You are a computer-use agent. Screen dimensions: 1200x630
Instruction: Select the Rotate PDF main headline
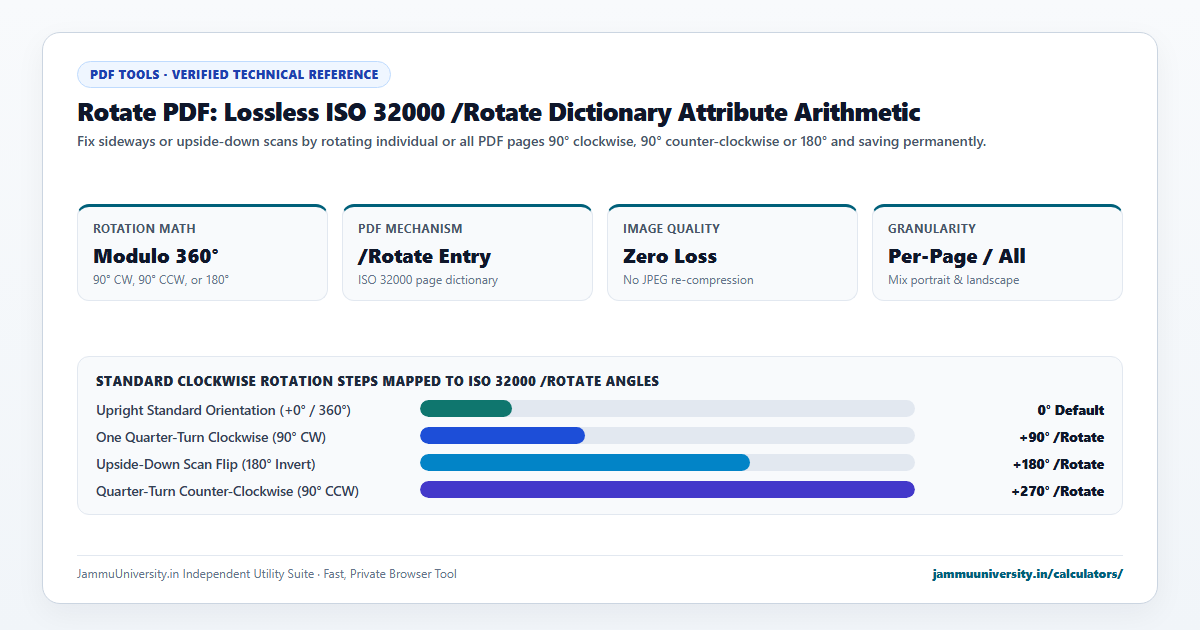499,112
